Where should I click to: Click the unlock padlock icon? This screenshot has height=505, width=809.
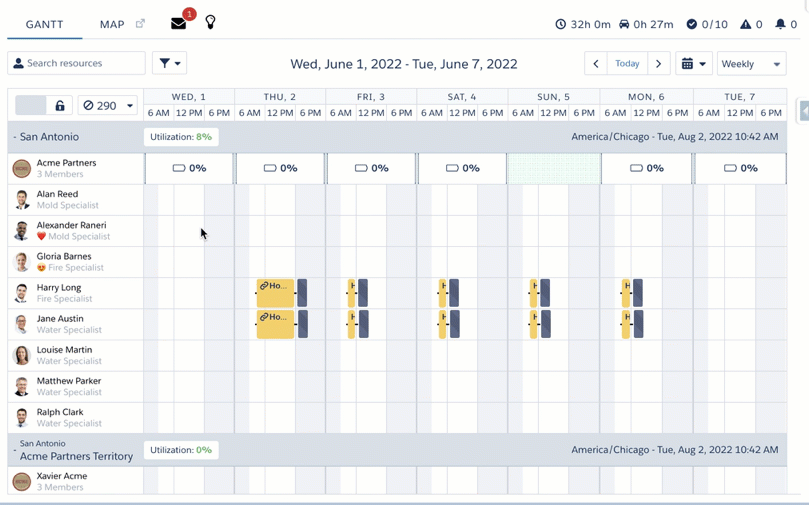click(x=60, y=106)
